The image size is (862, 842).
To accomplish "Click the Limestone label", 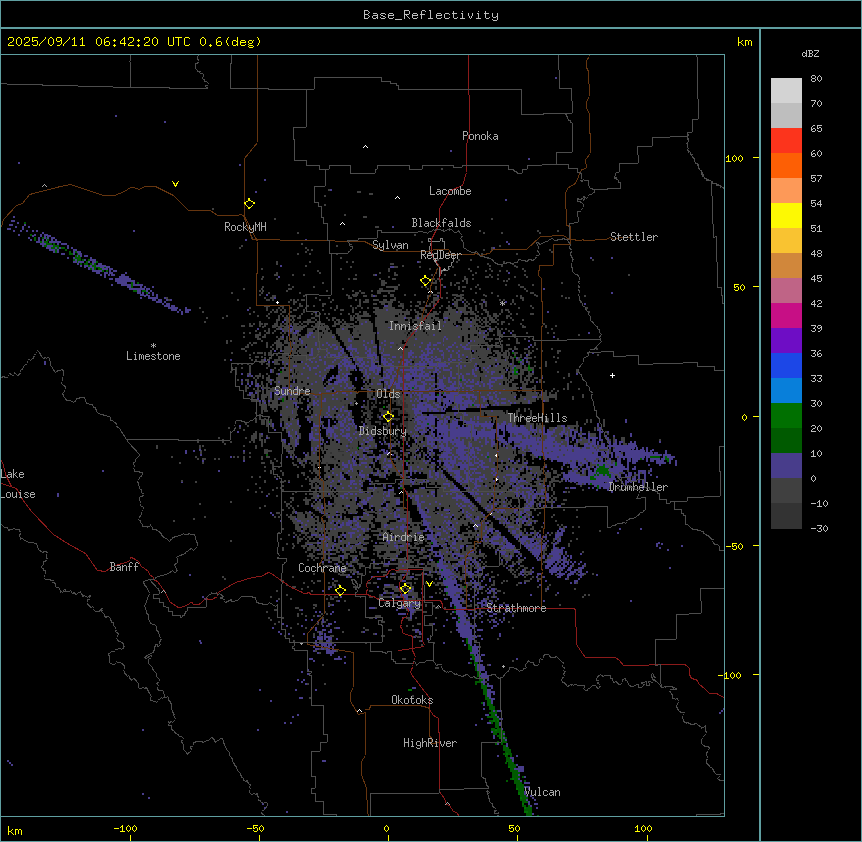I will click(153, 356).
